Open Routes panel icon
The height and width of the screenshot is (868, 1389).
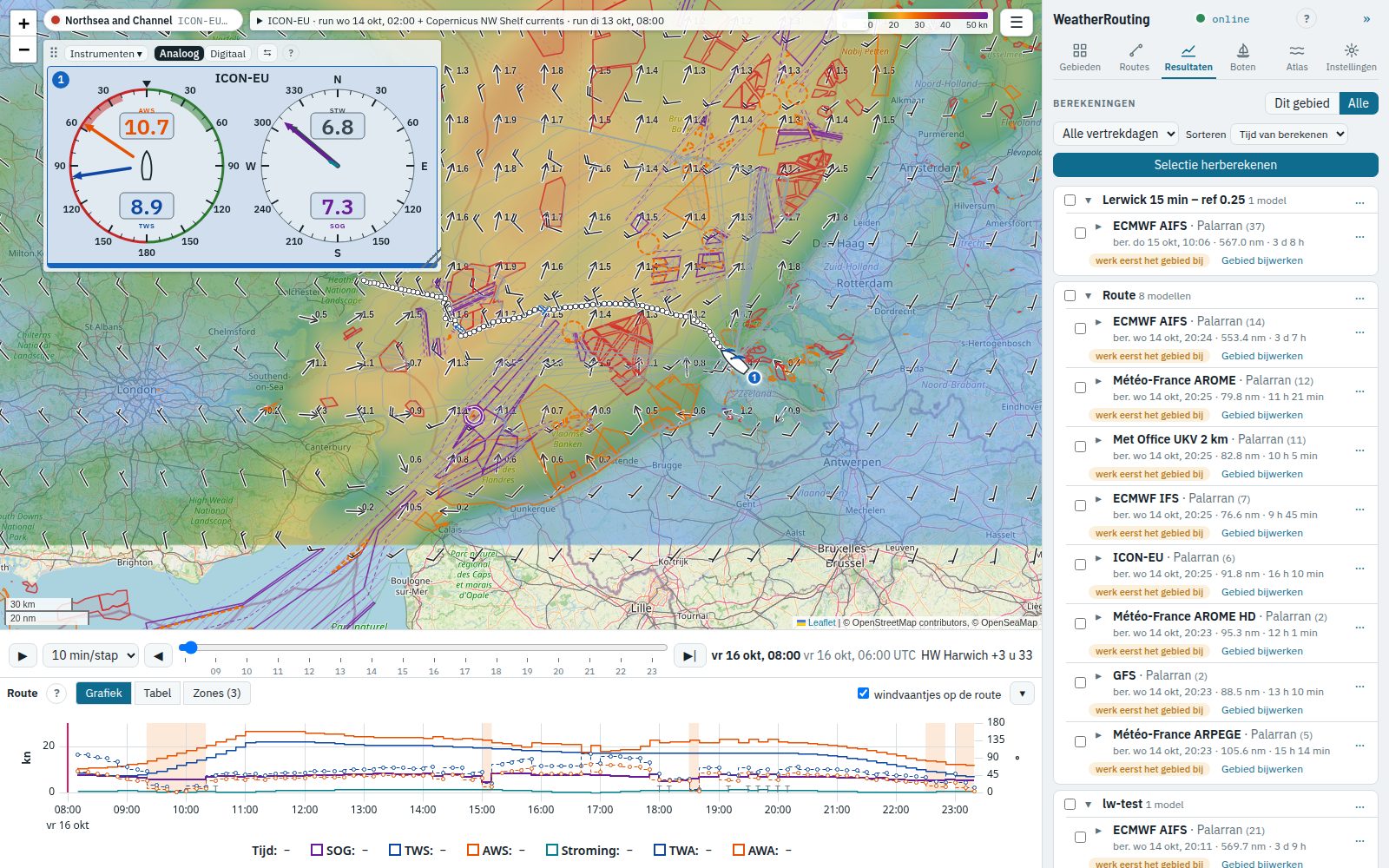[x=1134, y=58]
